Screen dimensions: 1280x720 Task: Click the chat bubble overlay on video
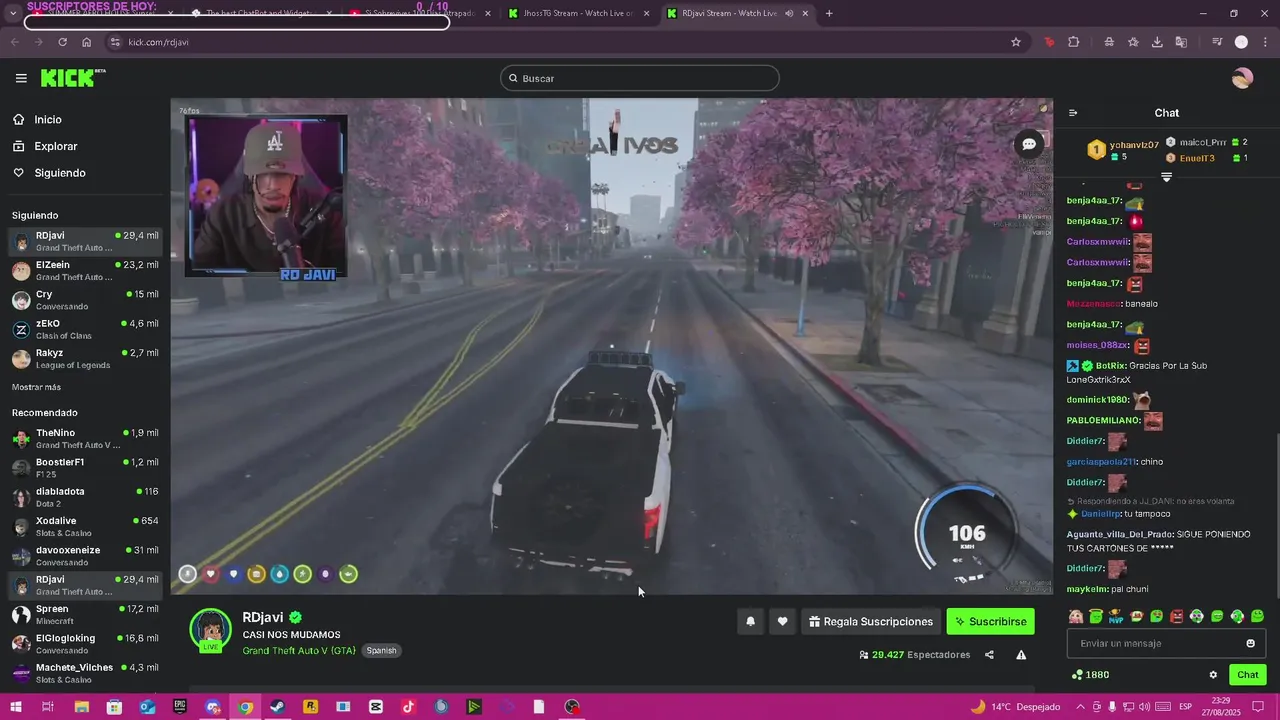[1028, 145]
